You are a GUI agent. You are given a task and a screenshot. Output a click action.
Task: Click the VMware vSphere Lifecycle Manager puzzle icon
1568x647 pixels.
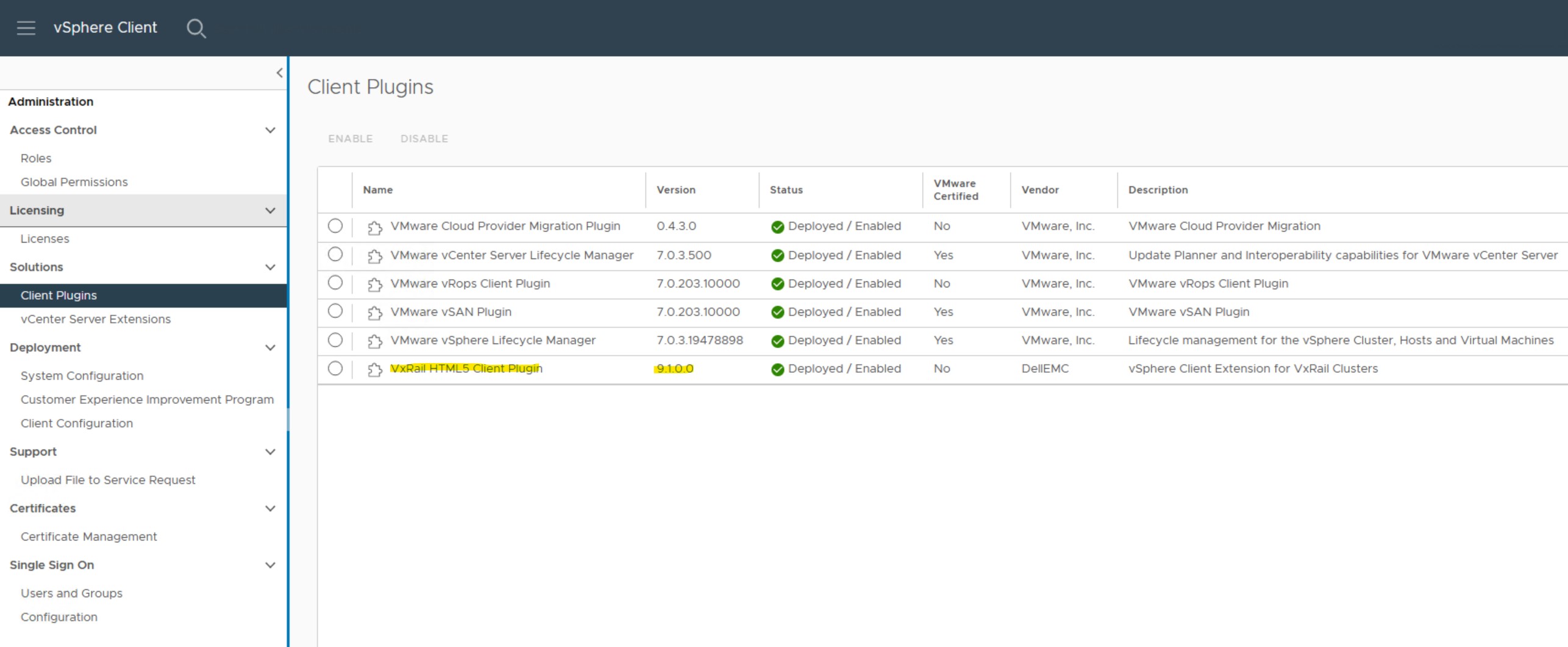[x=374, y=340]
